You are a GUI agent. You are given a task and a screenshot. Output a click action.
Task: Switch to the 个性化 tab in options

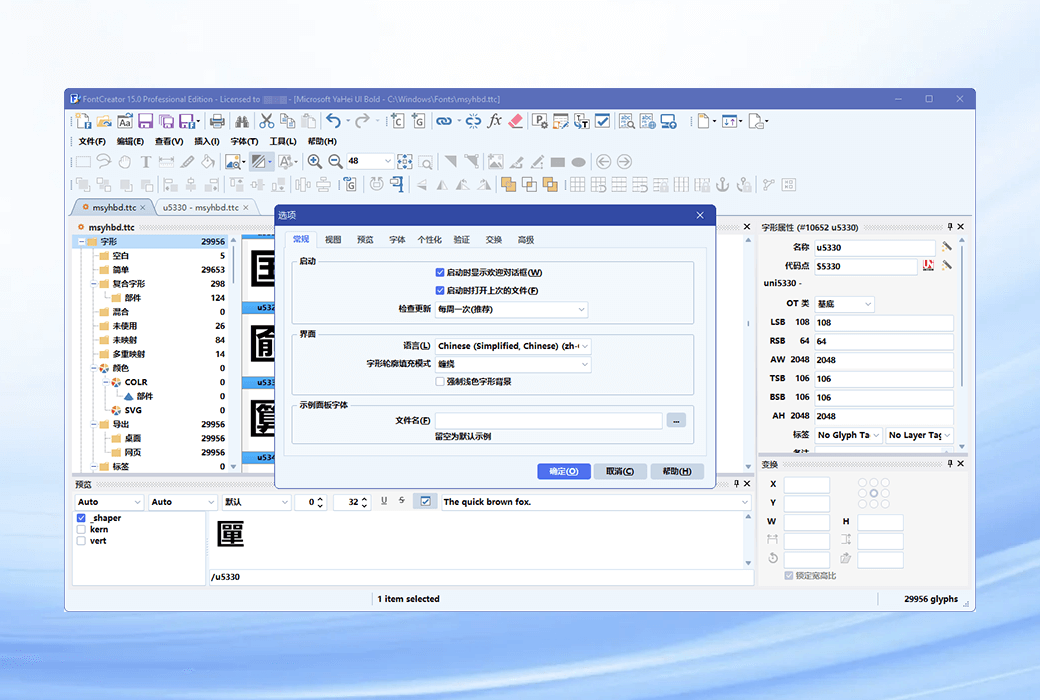tap(429, 240)
